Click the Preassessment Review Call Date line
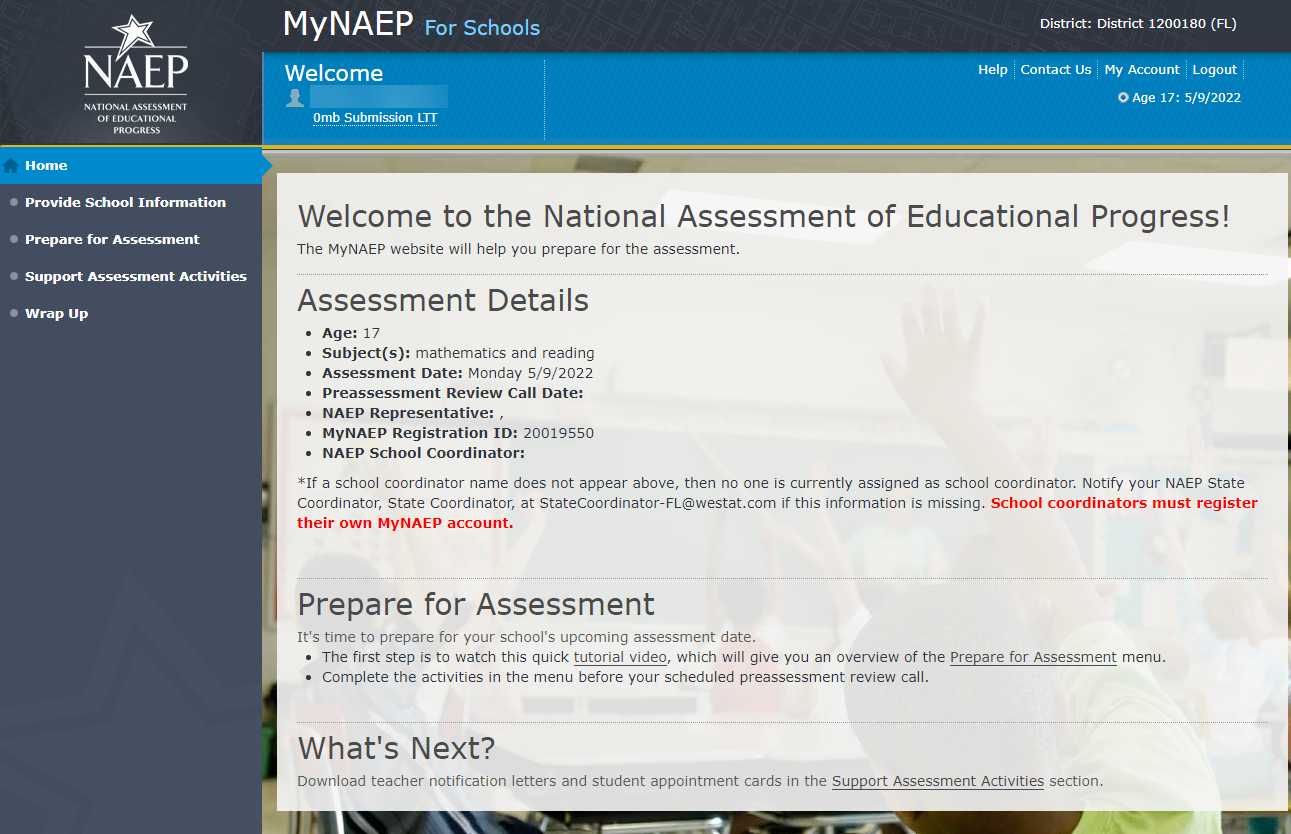The height and width of the screenshot is (834, 1291). (452, 393)
